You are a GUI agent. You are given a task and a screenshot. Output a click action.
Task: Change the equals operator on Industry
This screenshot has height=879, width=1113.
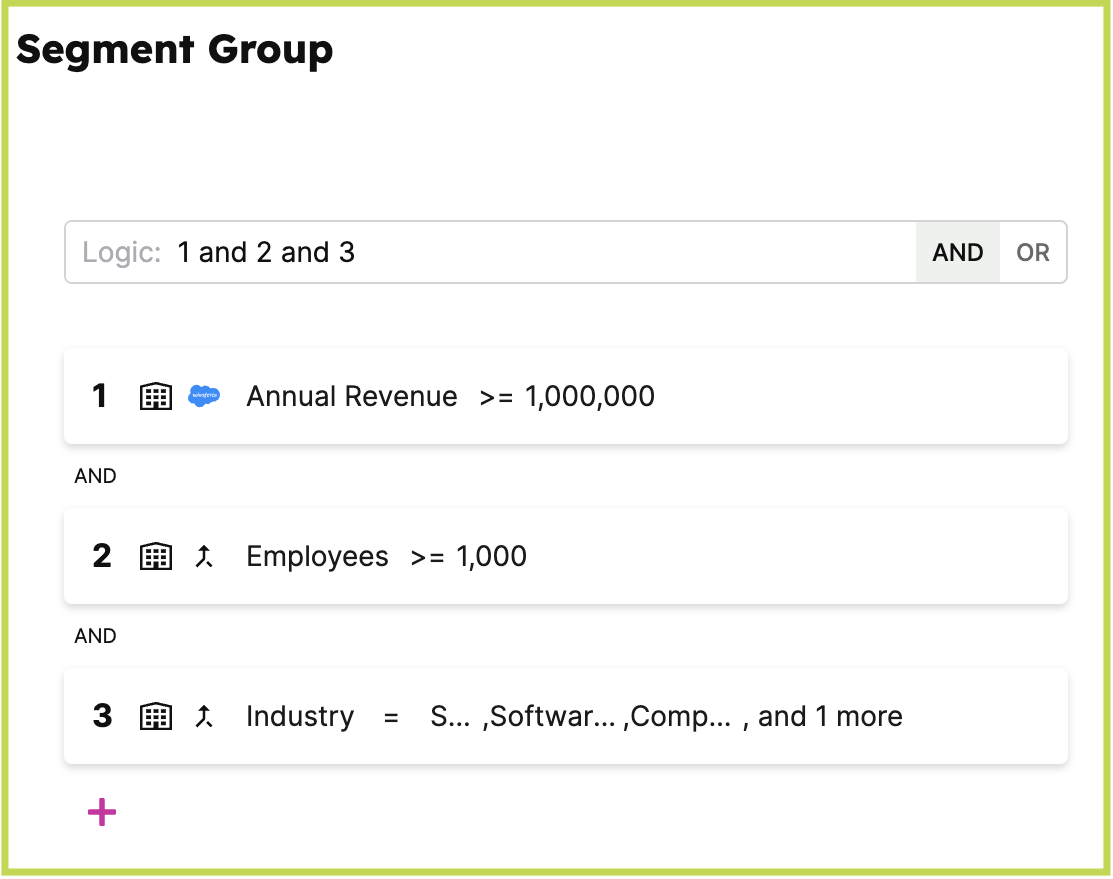(391, 717)
